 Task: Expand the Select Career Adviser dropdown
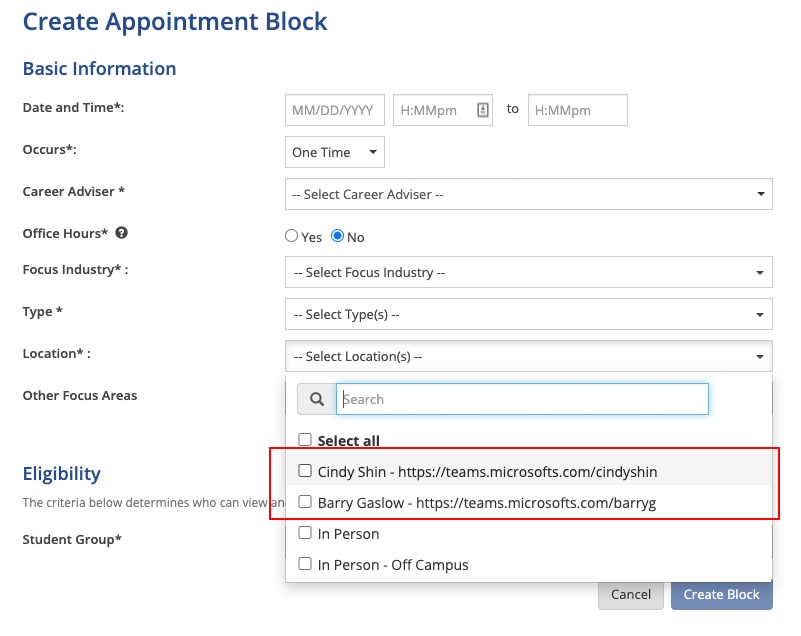[x=528, y=194]
